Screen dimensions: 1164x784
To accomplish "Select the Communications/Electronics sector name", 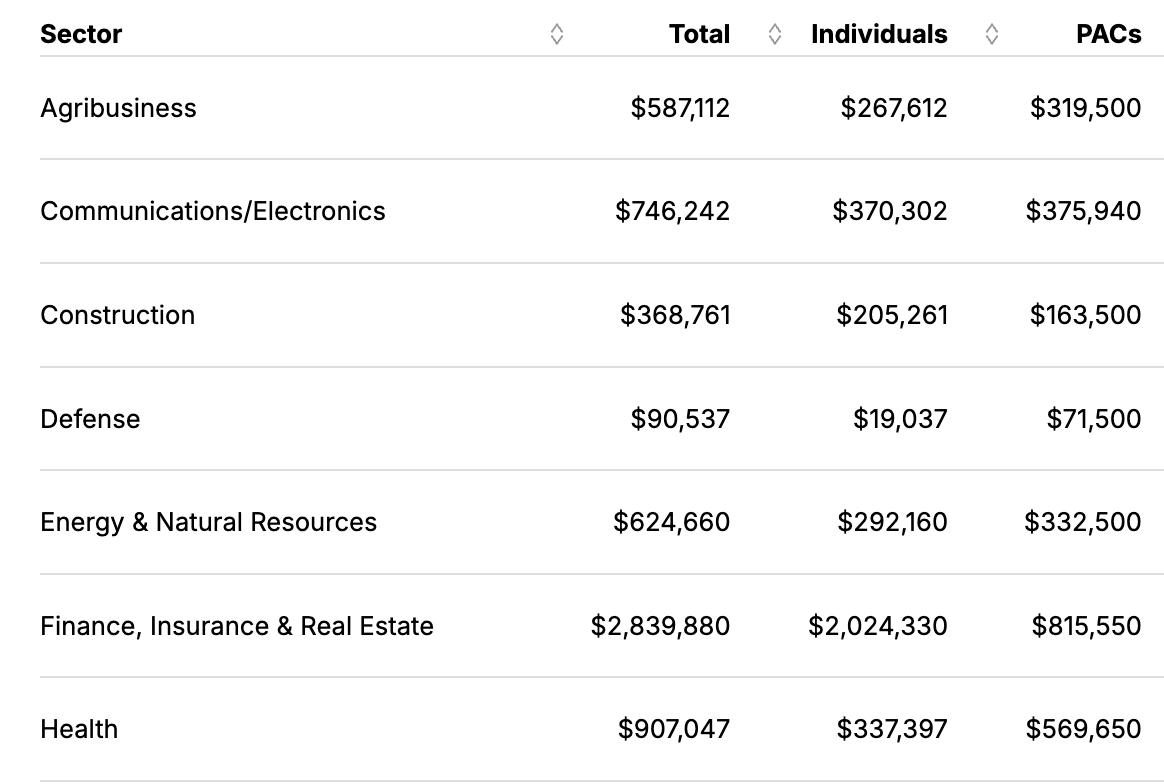I will point(212,211).
